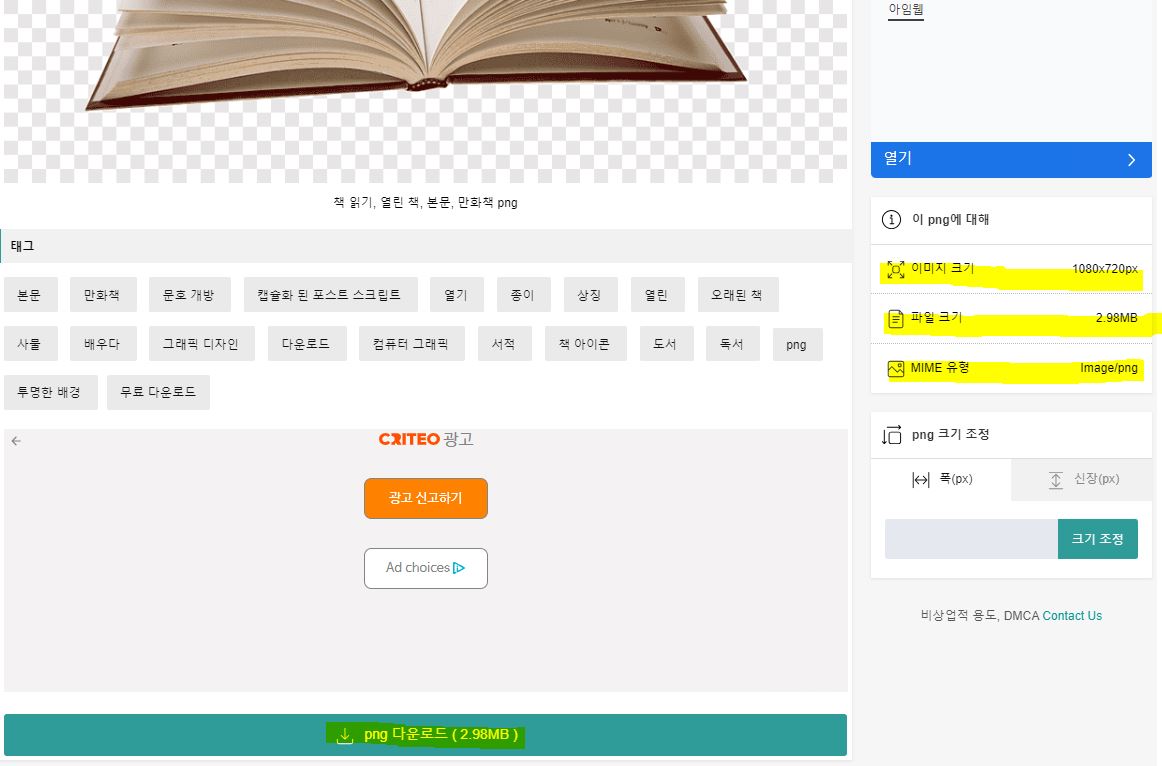Select the 도서 tag

point(666,344)
